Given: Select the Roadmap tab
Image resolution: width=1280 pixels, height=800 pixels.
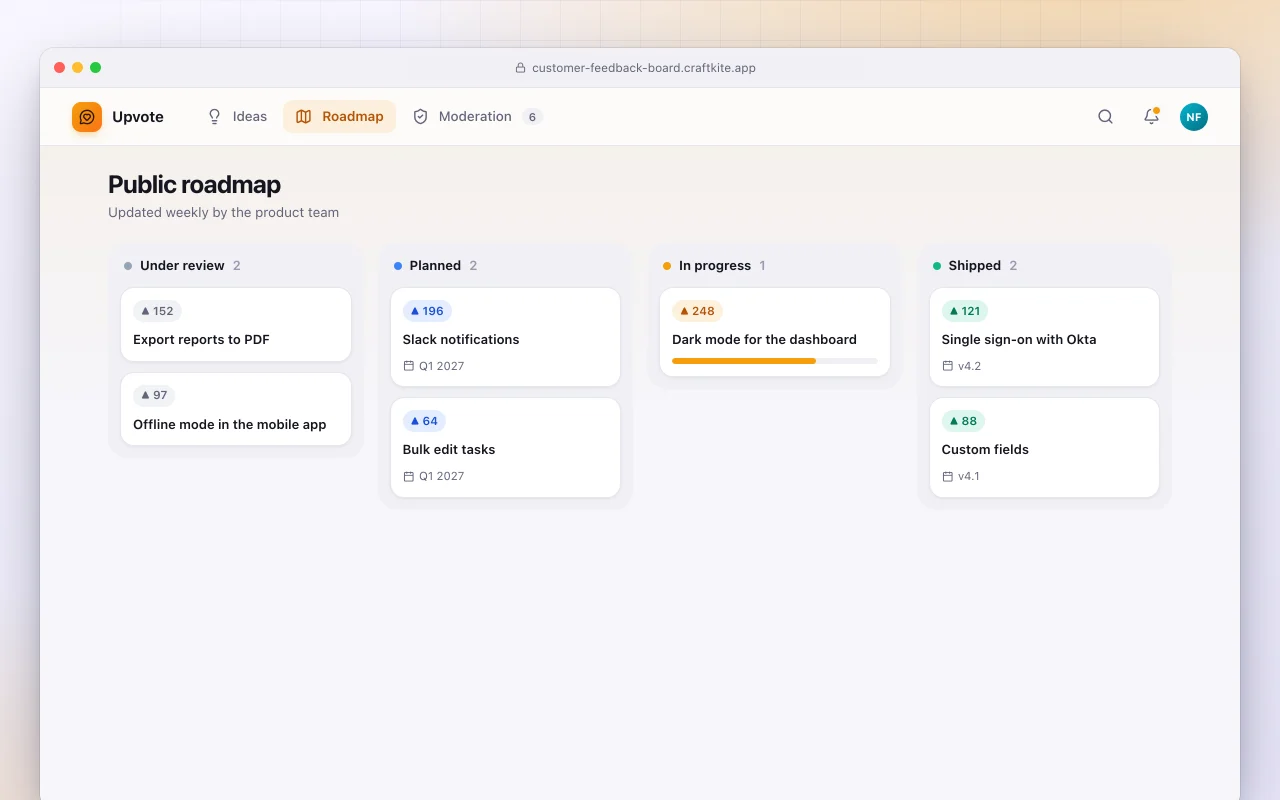Looking at the screenshot, I should pyautogui.click(x=340, y=117).
